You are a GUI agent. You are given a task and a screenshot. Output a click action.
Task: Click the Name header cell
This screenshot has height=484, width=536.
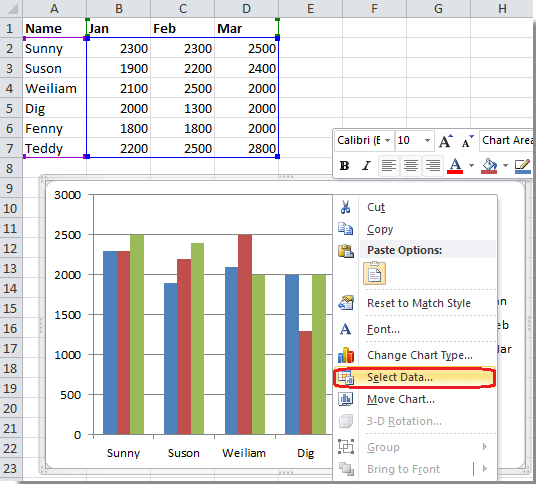coord(54,28)
